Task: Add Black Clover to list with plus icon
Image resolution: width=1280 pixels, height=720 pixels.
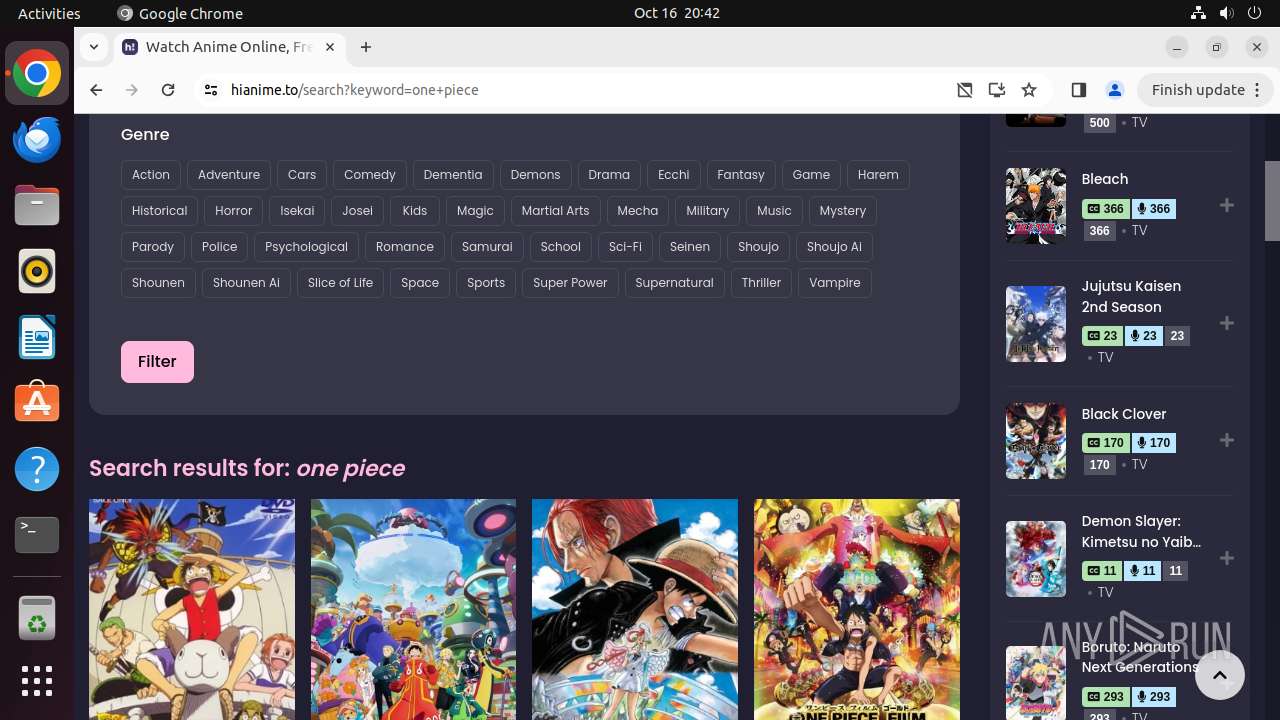Action: pos(1226,440)
